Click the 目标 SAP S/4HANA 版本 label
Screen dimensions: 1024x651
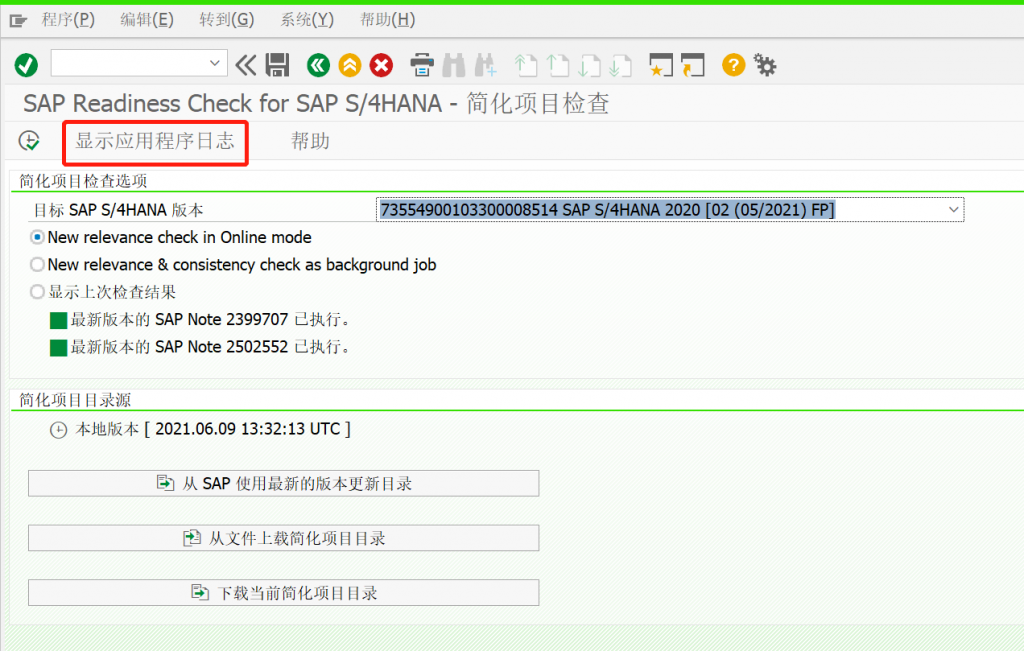pos(118,210)
